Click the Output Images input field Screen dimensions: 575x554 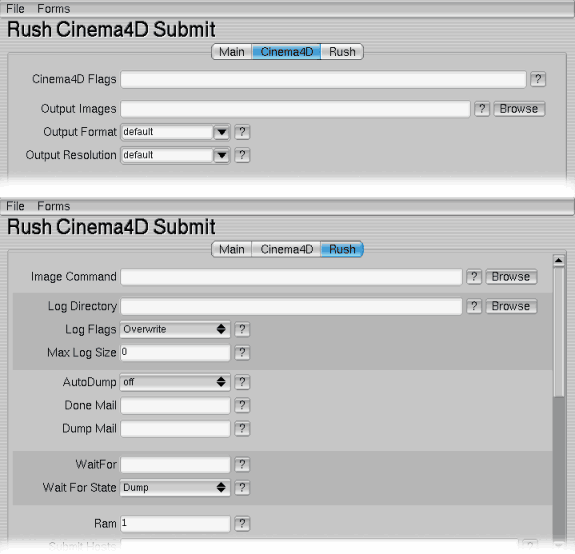295,109
